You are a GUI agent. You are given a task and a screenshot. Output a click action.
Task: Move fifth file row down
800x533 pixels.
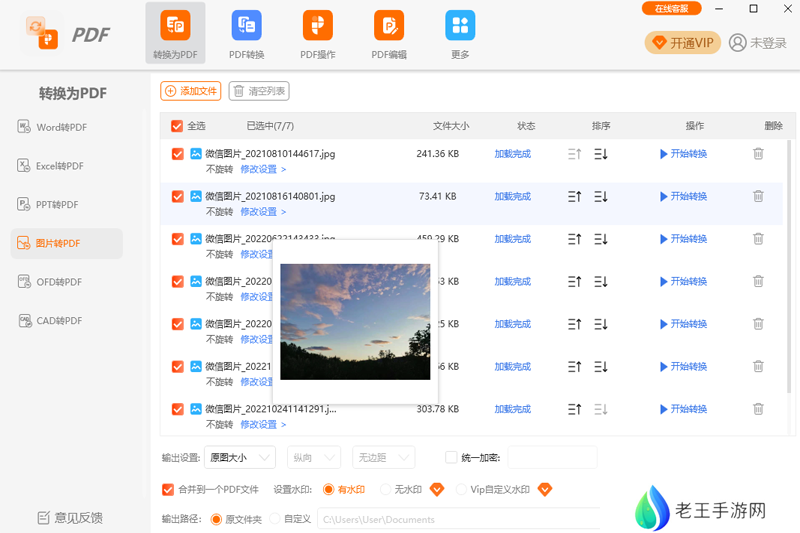[x=601, y=324]
